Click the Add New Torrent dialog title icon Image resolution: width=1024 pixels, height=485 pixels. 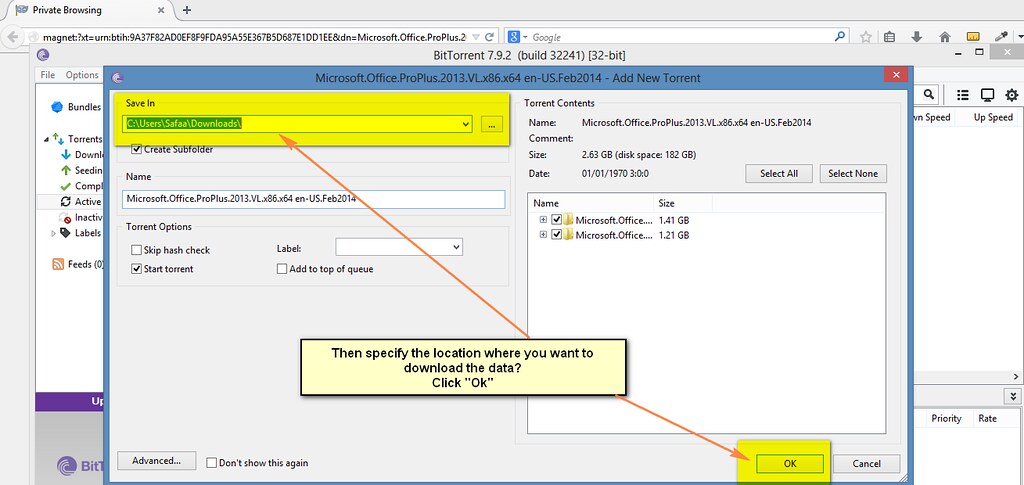tap(118, 78)
